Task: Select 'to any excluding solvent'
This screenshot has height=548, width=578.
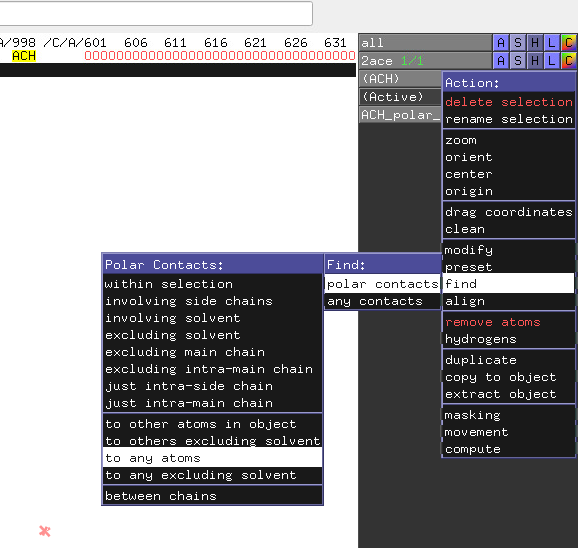Action: click(213, 475)
